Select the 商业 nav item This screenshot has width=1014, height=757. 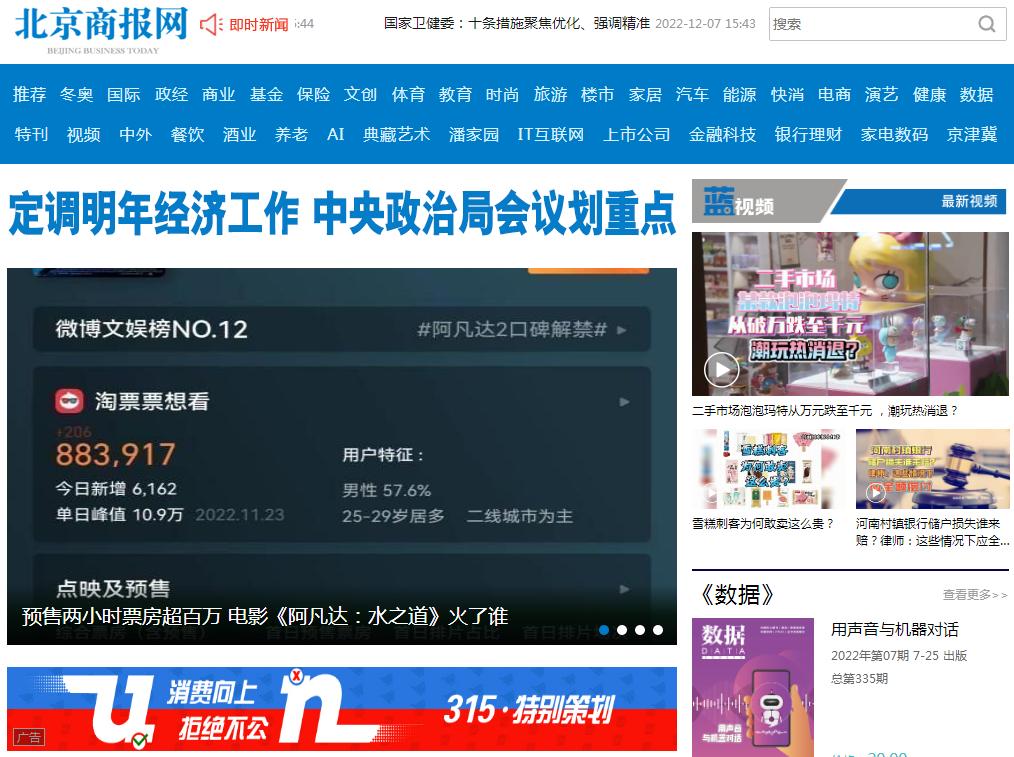(219, 94)
